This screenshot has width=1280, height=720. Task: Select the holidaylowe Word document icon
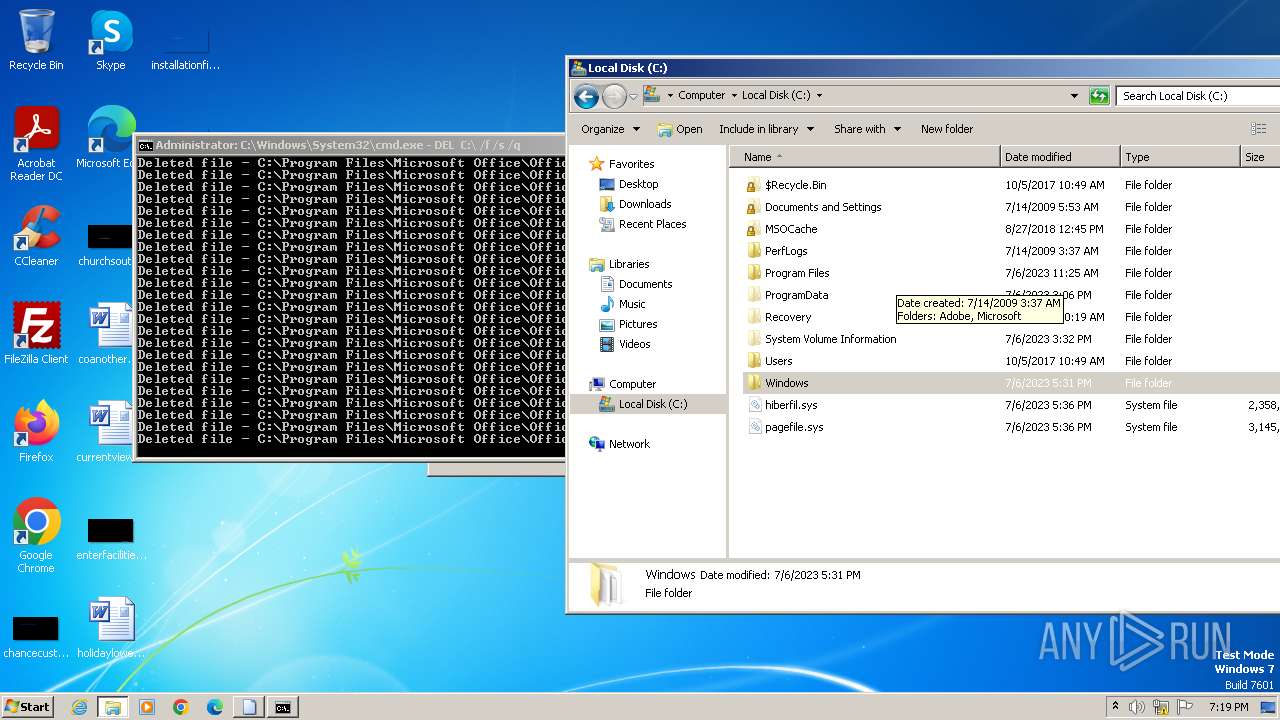[x=110, y=628]
